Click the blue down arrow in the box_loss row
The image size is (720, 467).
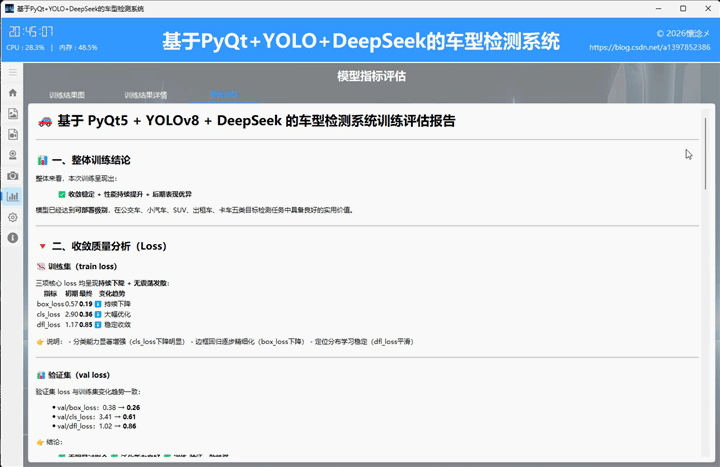click(98, 304)
